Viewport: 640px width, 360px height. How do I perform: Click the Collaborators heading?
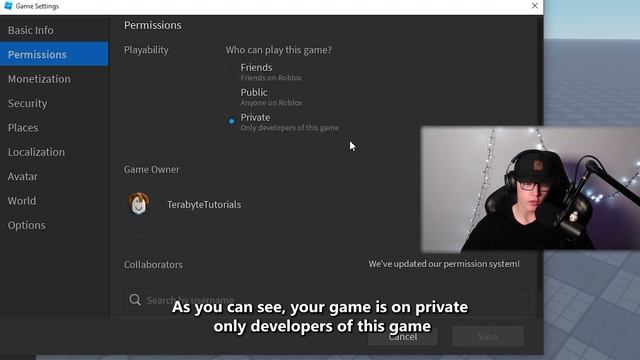(153, 264)
